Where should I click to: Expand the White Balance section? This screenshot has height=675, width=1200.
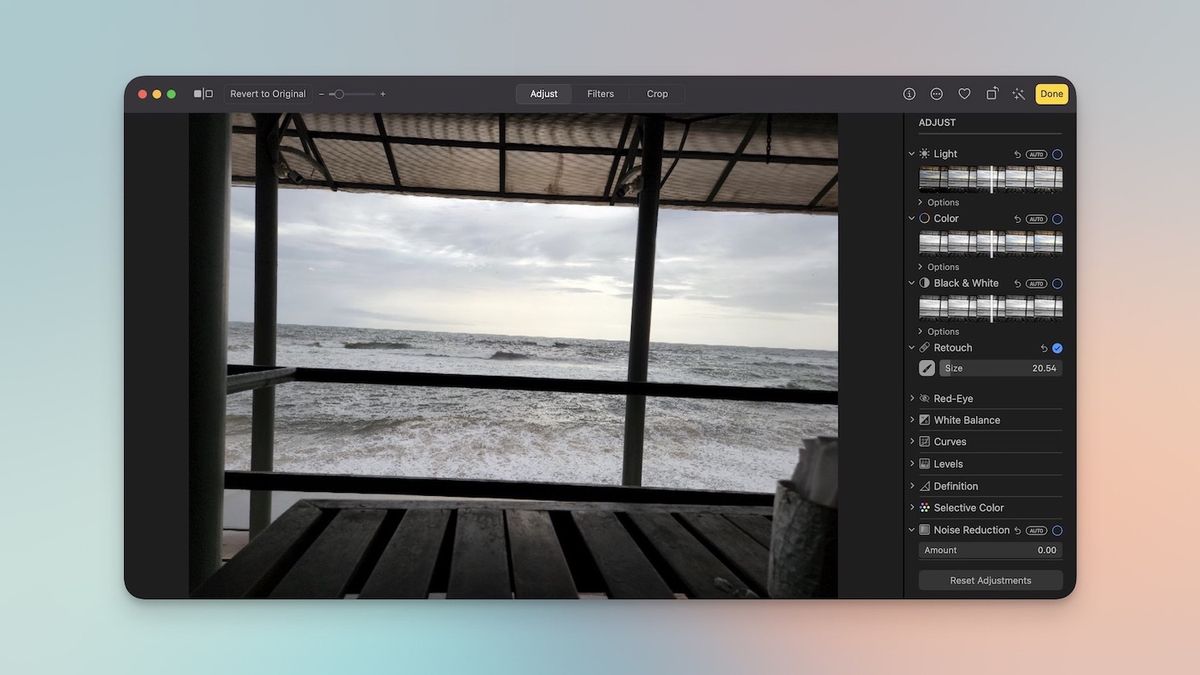click(911, 420)
